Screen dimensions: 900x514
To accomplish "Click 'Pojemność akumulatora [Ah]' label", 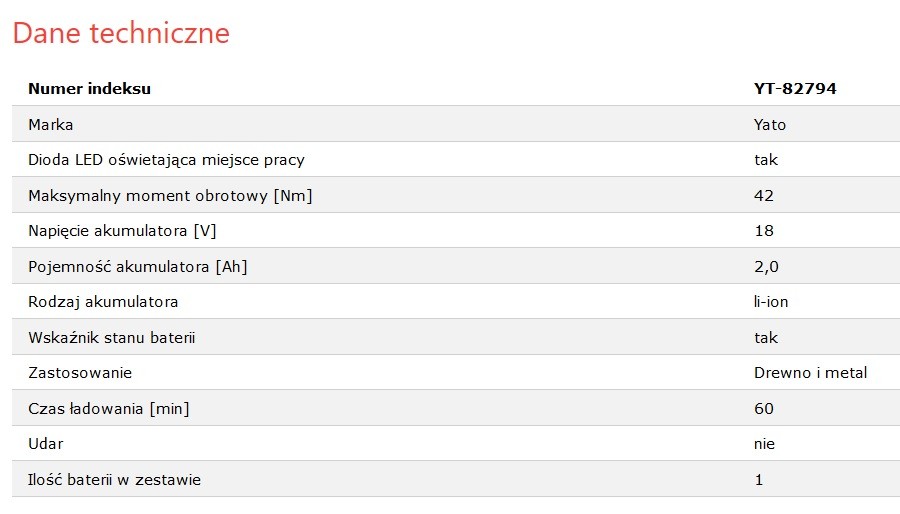I will pos(138,267).
